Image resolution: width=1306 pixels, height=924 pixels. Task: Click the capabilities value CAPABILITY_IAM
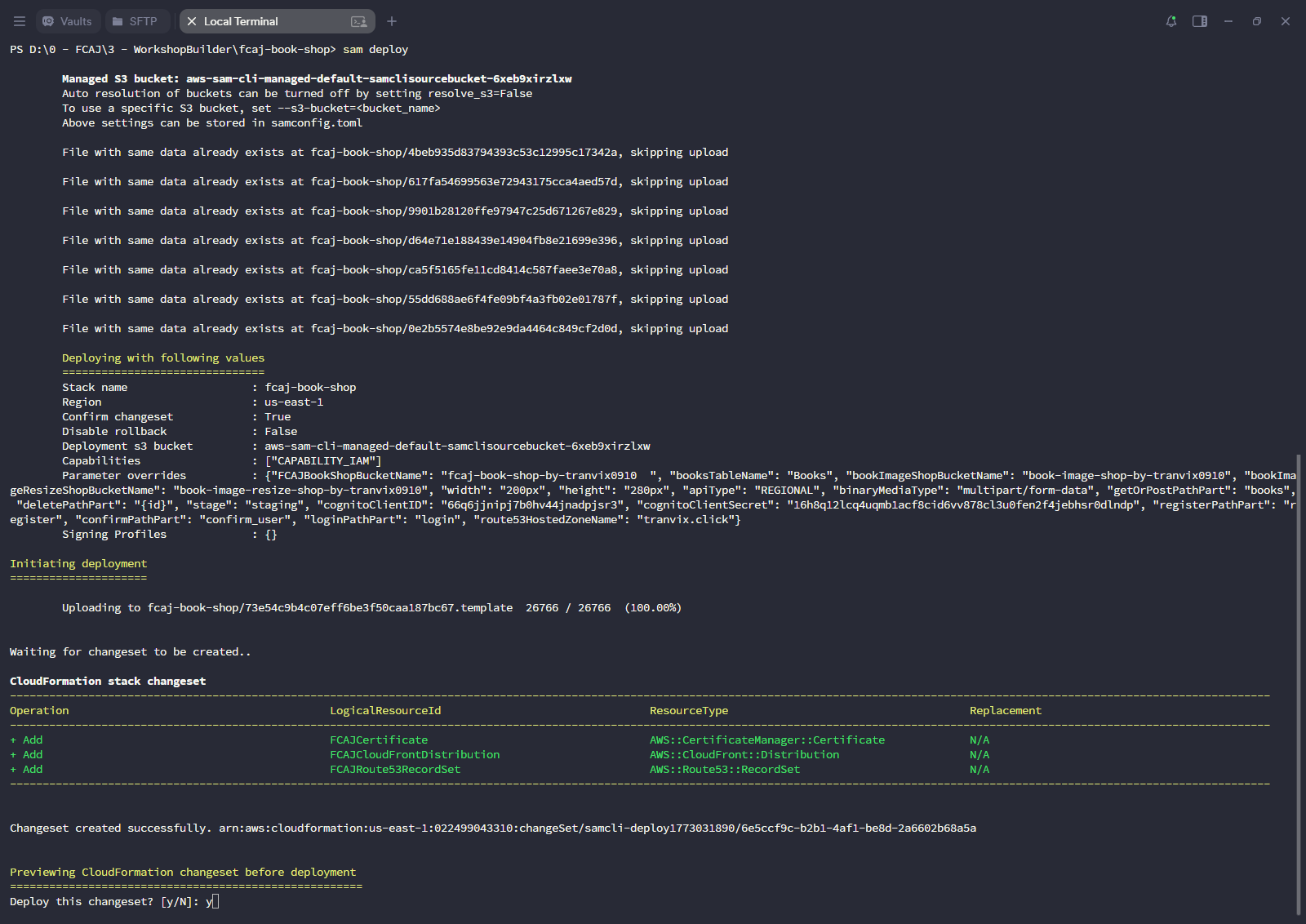pos(323,460)
